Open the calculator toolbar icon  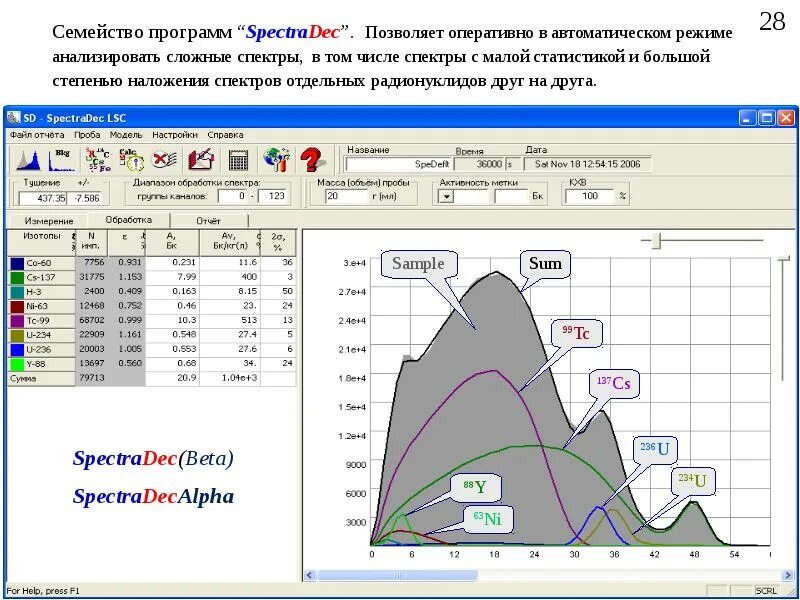pyautogui.click(x=238, y=160)
